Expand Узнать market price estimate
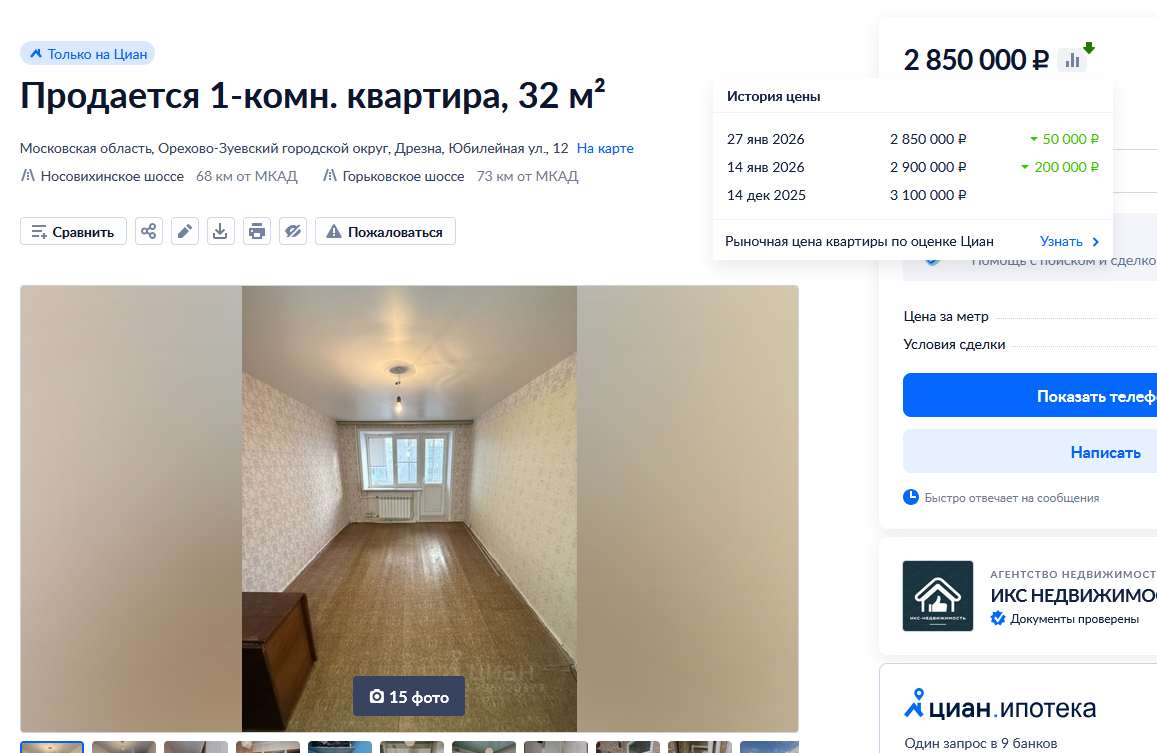Screen dimensions: 1157x753 1069,241
